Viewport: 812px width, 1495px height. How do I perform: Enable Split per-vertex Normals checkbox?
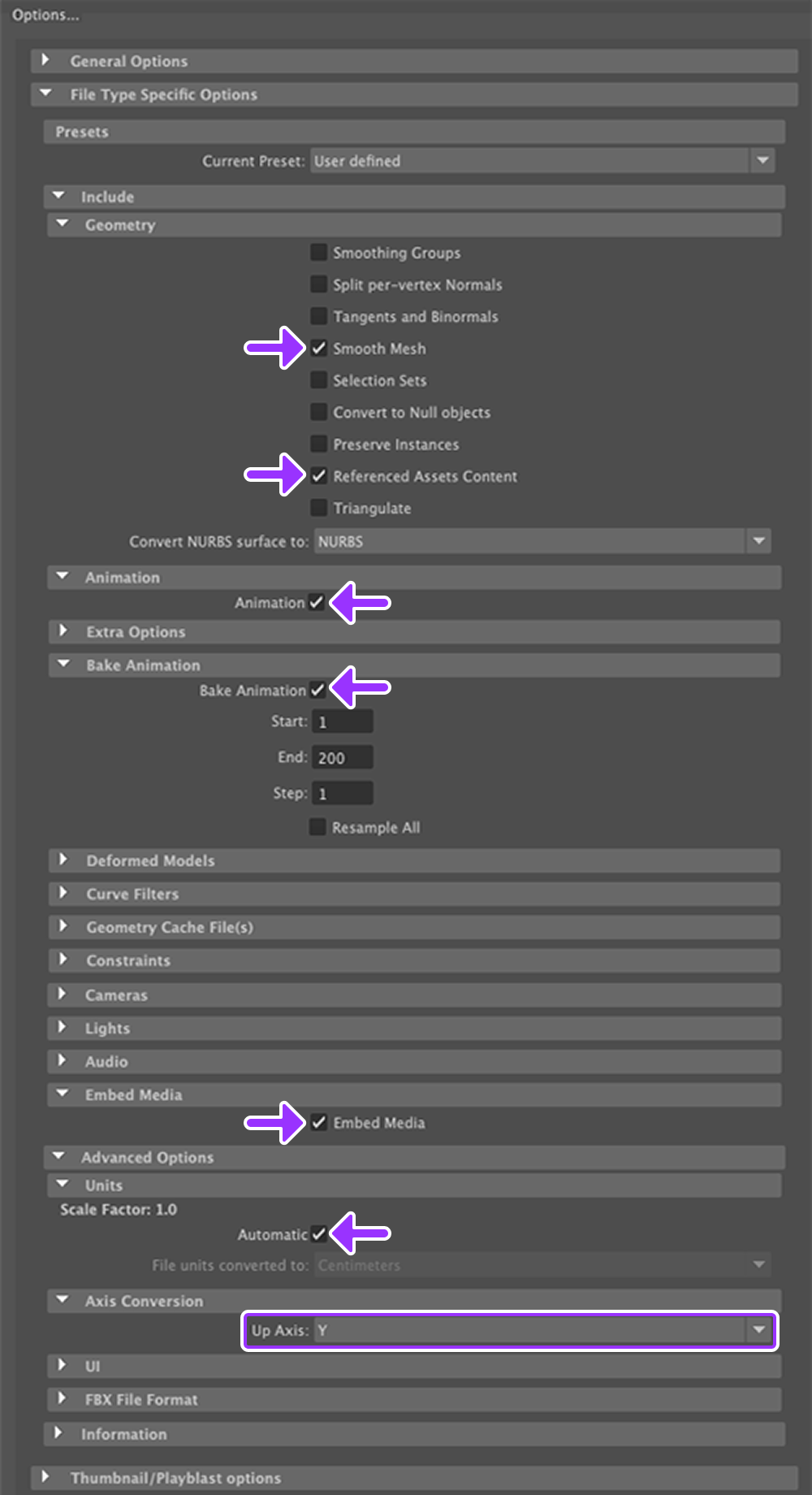pyautogui.click(x=319, y=284)
